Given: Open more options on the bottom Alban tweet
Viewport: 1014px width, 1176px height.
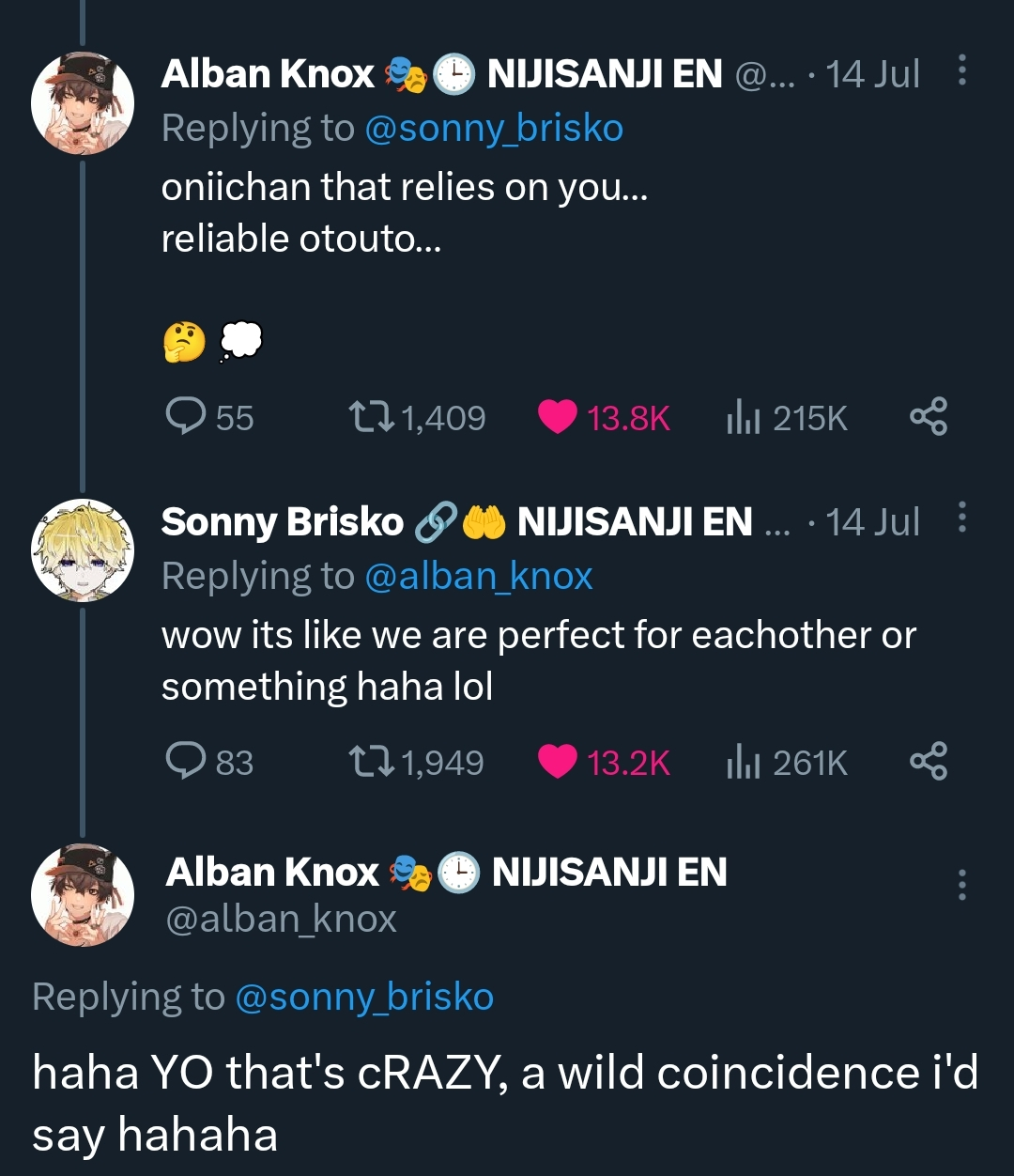Looking at the screenshot, I should click(x=961, y=885).
